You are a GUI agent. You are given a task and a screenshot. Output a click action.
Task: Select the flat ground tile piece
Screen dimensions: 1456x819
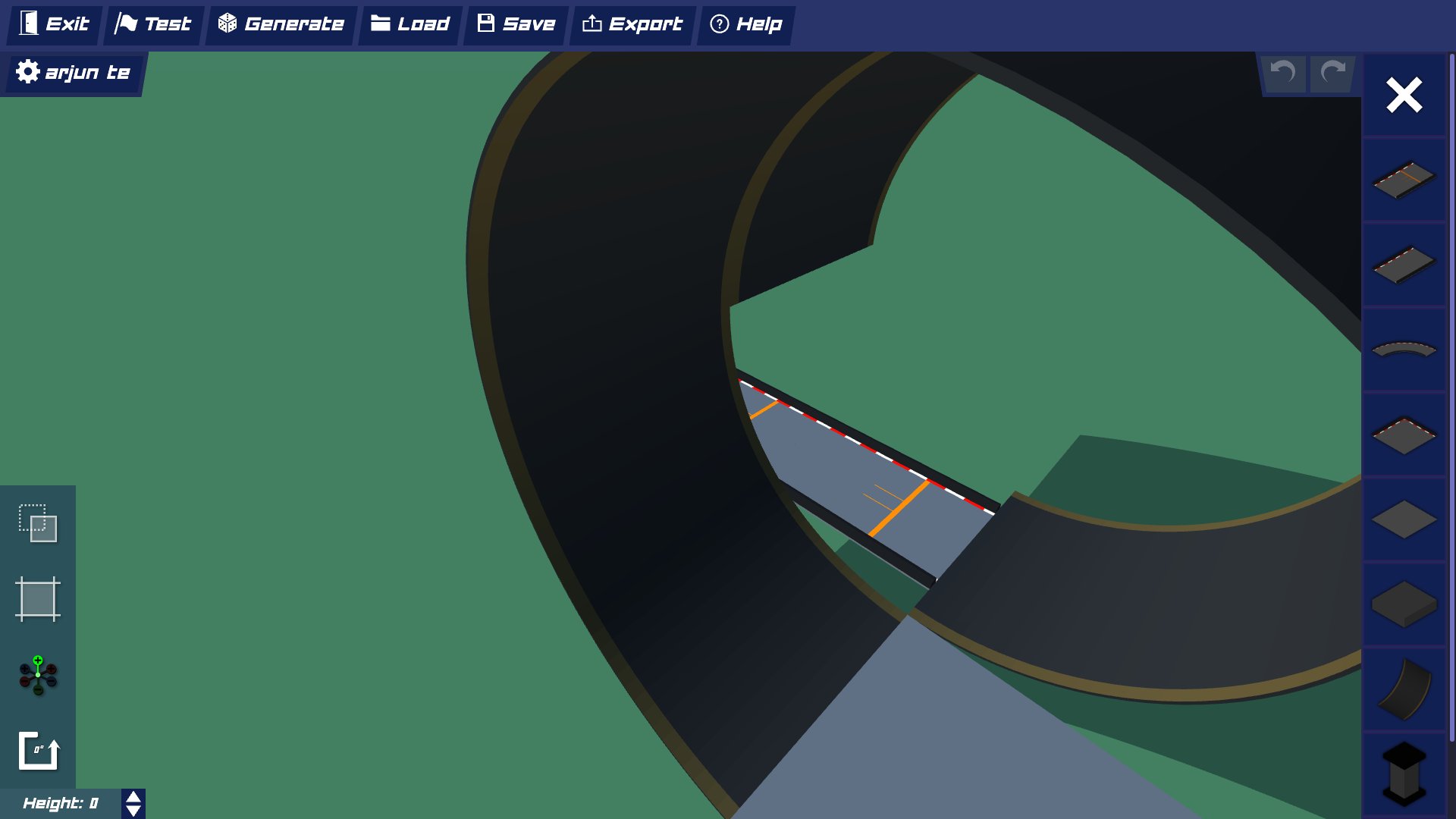[x=1403, y=521]
